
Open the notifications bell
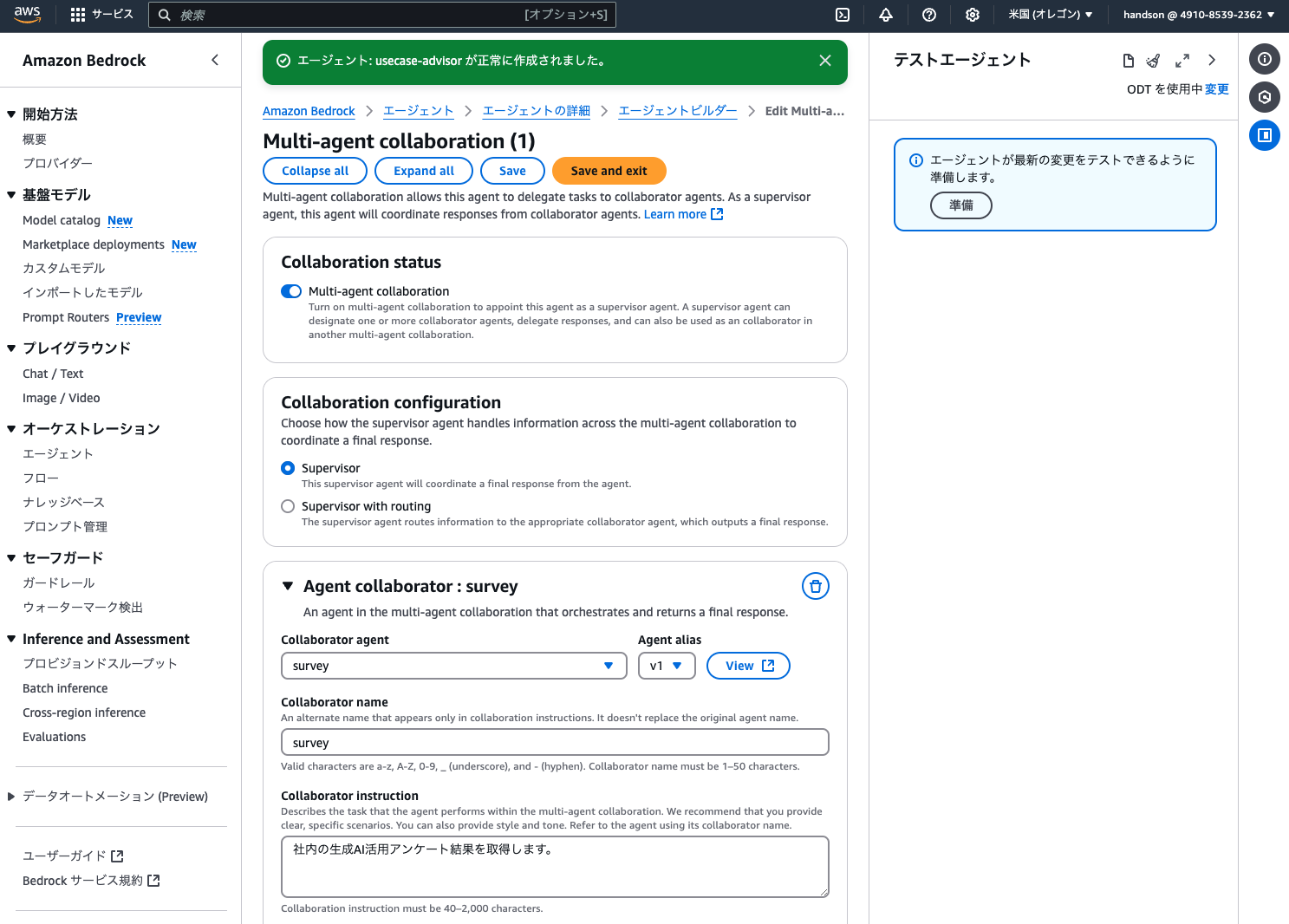coord(886,15)
